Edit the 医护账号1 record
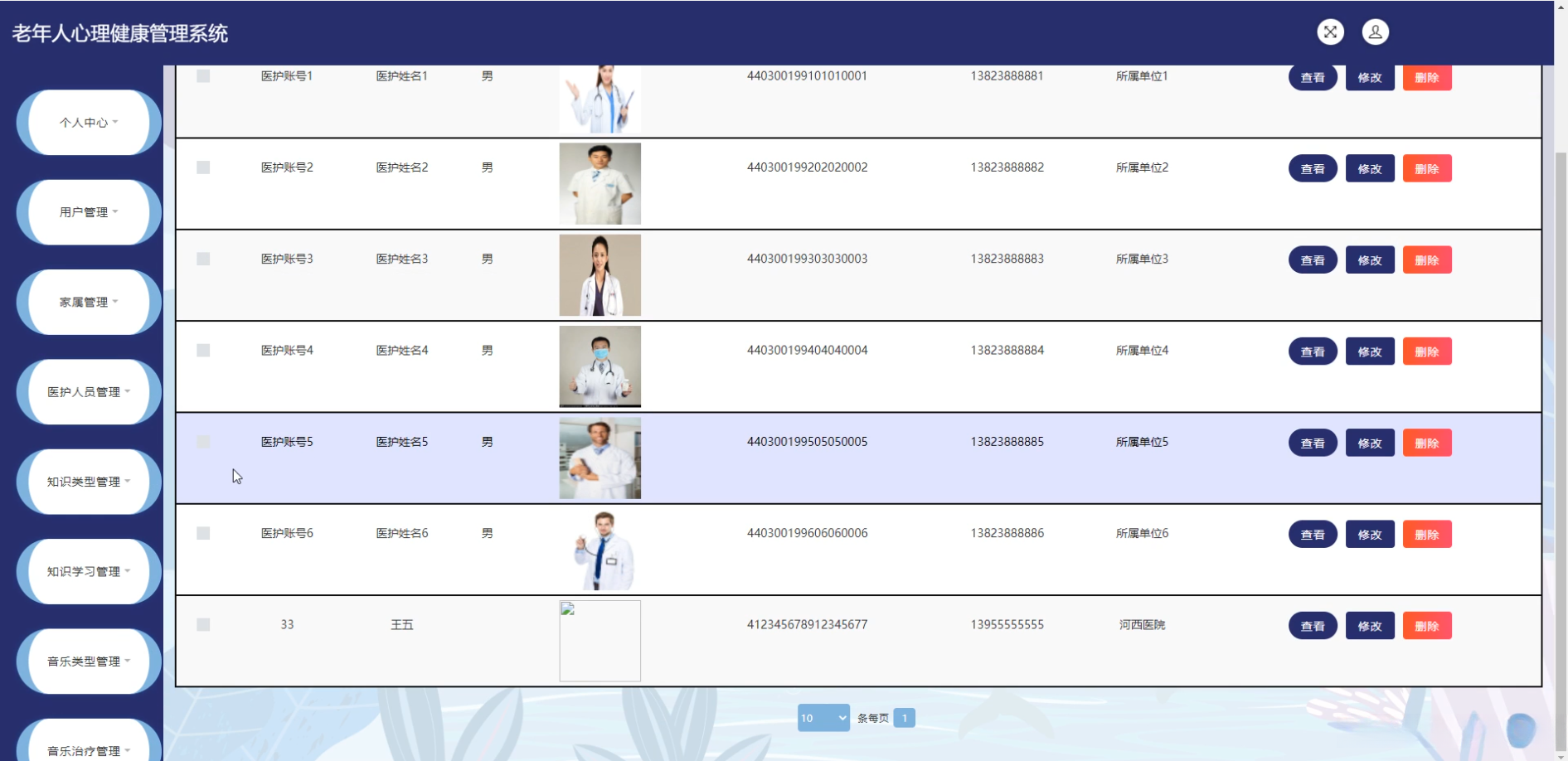Viewport: 1568px width, 761px height. 1370,78
